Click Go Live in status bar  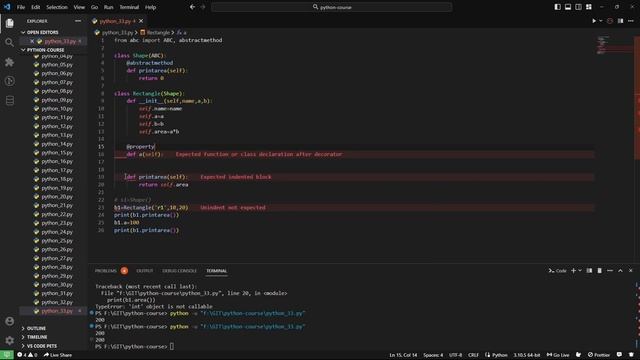558,355
